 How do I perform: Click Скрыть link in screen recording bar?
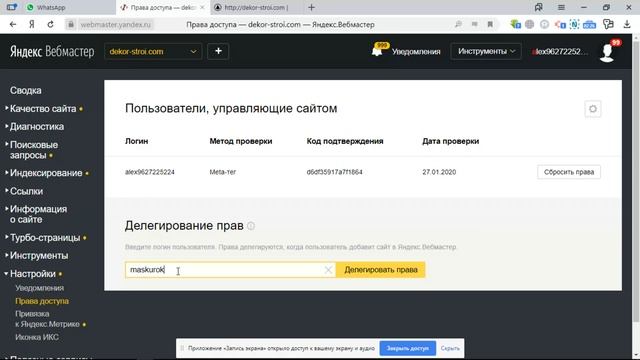pos(450,349)
